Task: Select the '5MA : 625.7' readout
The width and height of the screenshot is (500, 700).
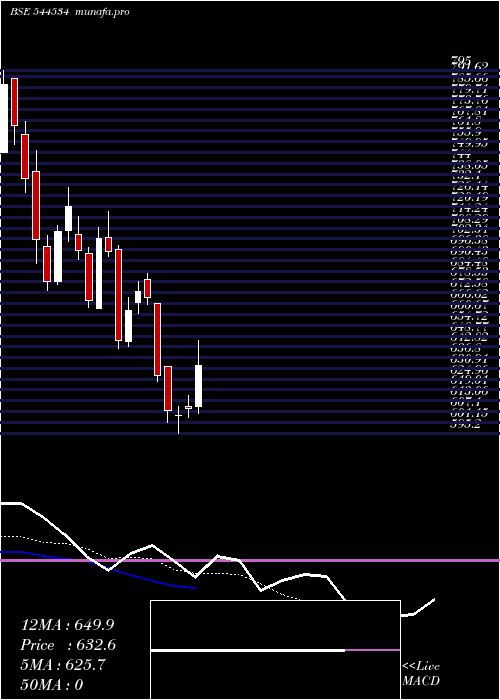Action: pyautogui.click(x=63, y=665)
